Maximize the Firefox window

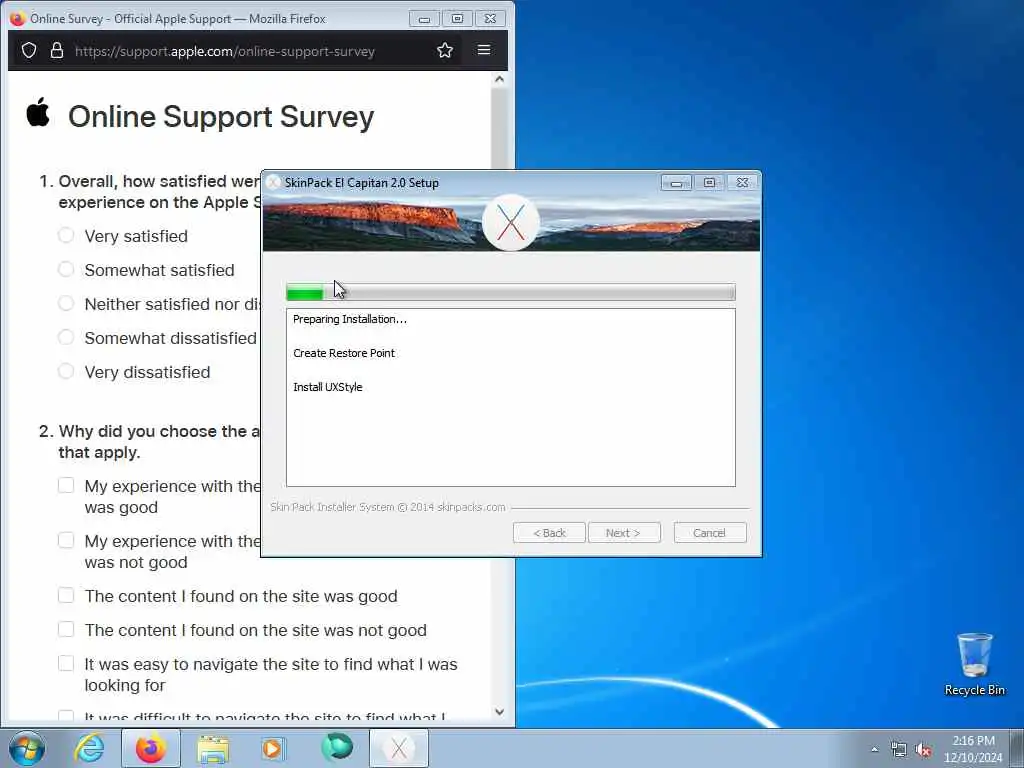point(457,18)
